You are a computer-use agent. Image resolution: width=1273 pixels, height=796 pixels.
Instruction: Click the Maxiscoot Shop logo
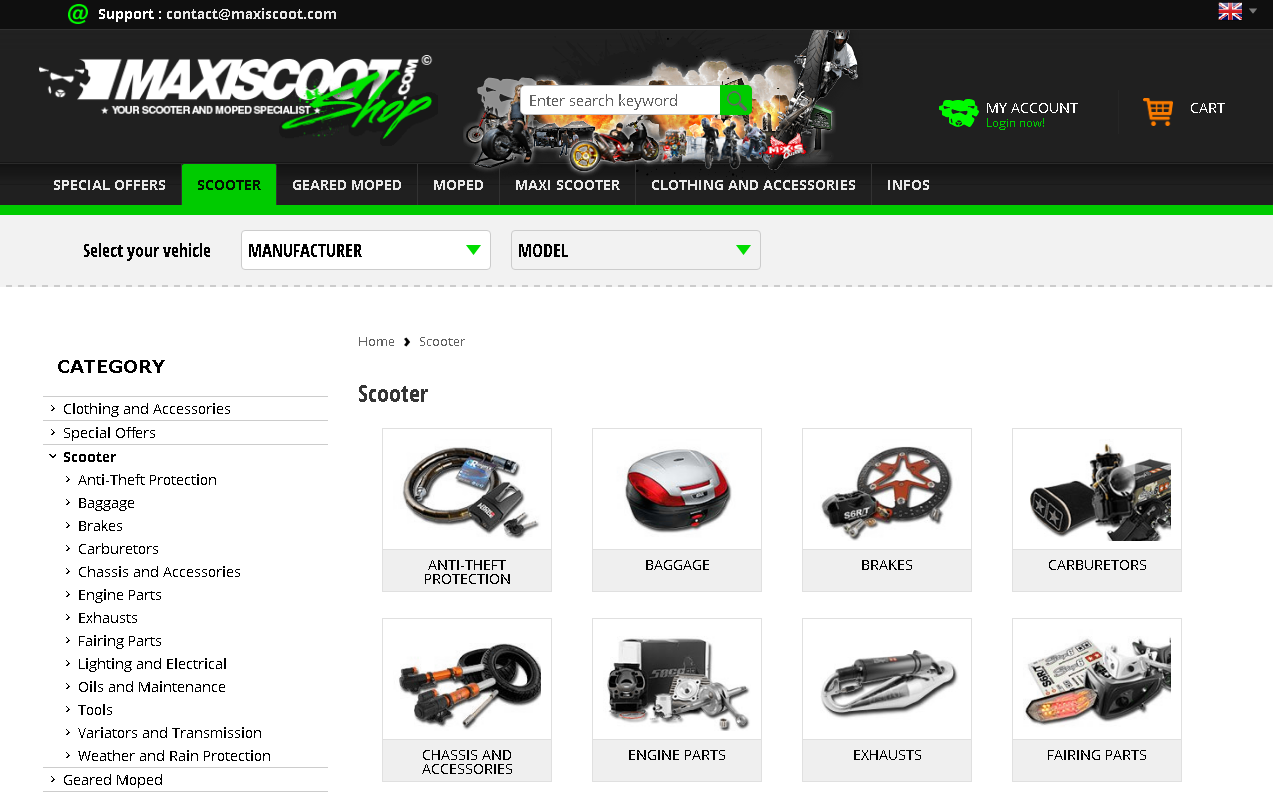click(237, 97)
